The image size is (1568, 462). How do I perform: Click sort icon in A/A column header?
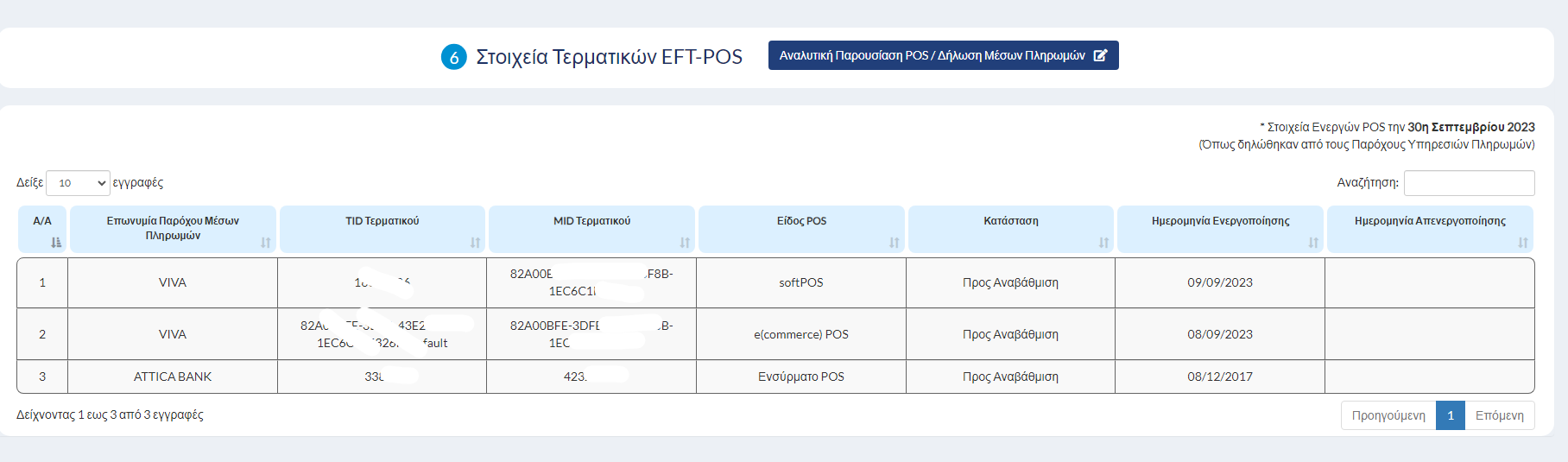point(56,243)
